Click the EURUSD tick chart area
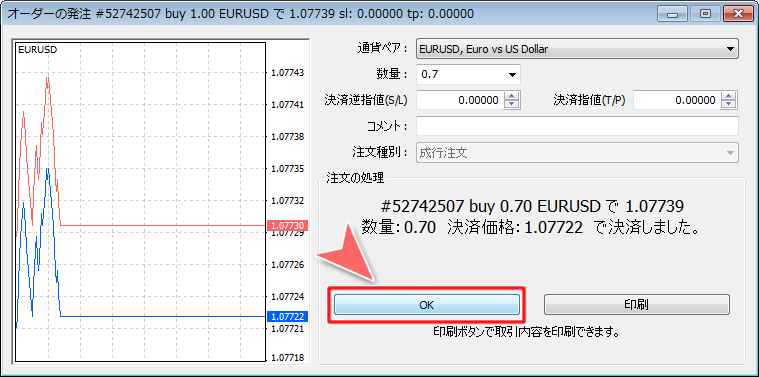The image size is (759, 377). (x=141, y=202)
